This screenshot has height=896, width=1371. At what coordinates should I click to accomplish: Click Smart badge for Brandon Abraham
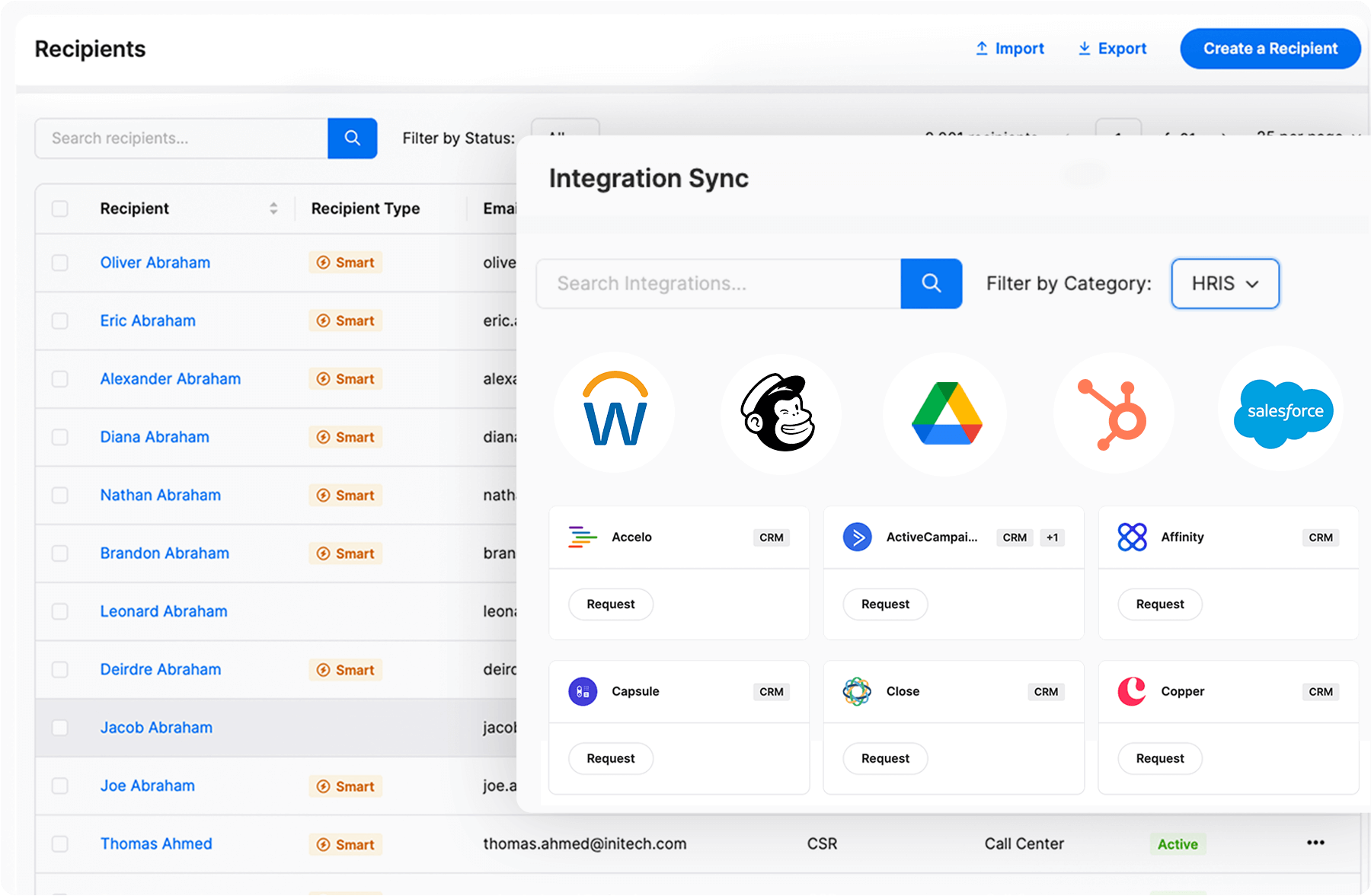[x=346, y=553]
